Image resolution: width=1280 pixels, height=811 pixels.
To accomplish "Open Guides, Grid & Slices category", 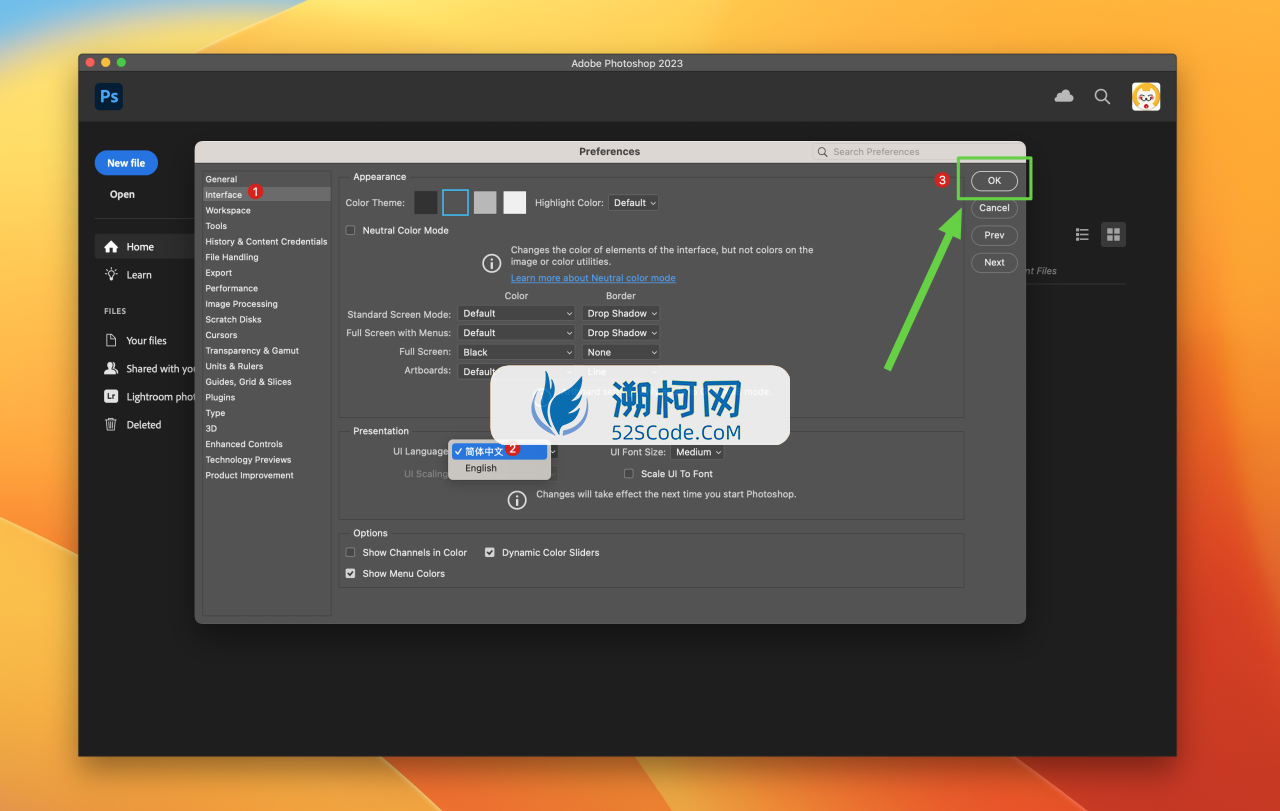I will pos(266,382).
